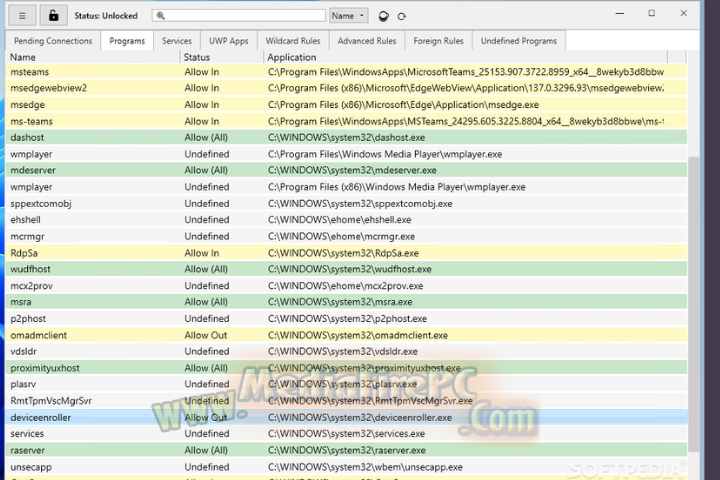Open the hamburger menu button
Viewport: 720px width, 480px height.
click(22, 16)
